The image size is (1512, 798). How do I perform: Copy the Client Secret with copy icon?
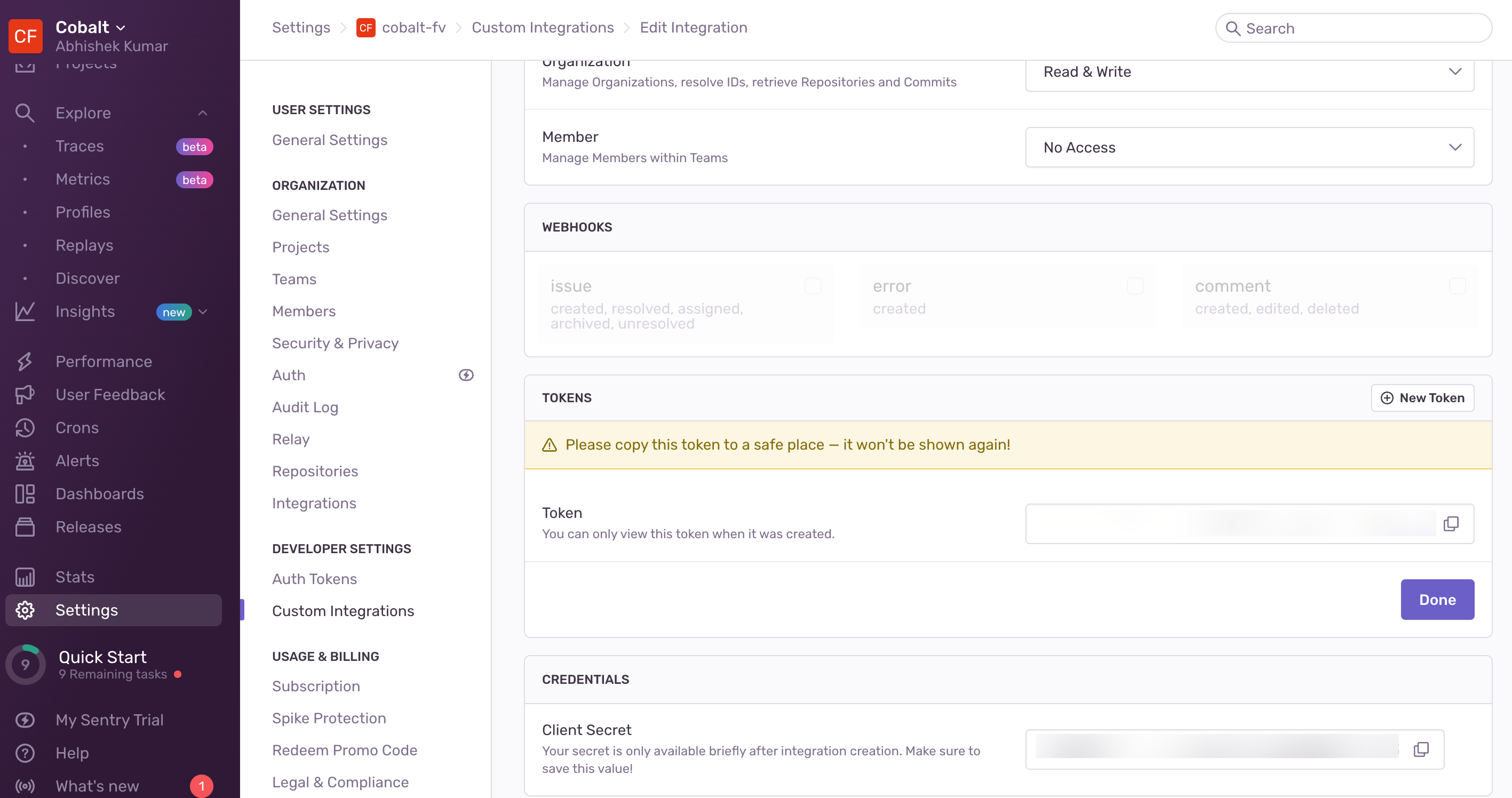coord(1421,749)
